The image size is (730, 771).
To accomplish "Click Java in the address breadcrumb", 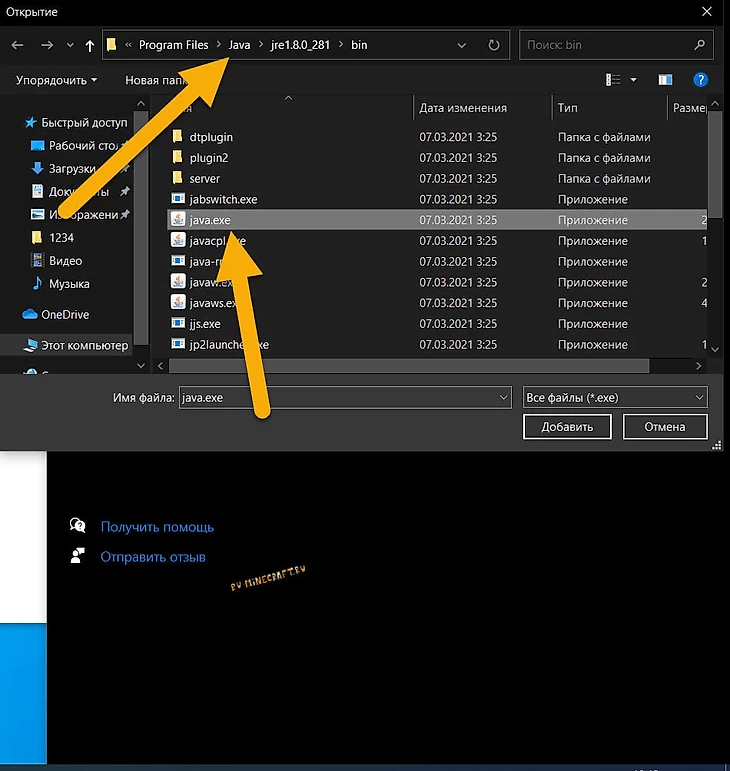I will click(x=239, y=45).
